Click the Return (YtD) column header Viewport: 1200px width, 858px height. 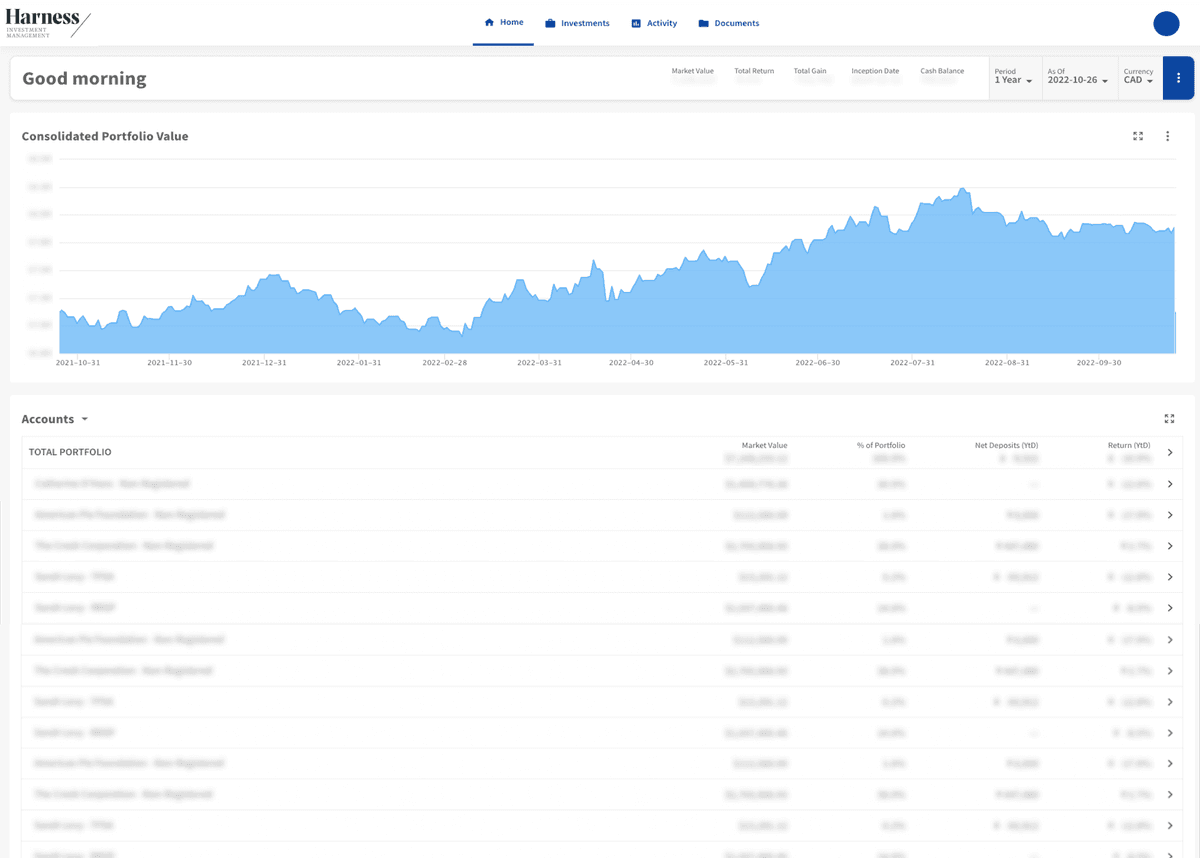[x=1128, y=445]
